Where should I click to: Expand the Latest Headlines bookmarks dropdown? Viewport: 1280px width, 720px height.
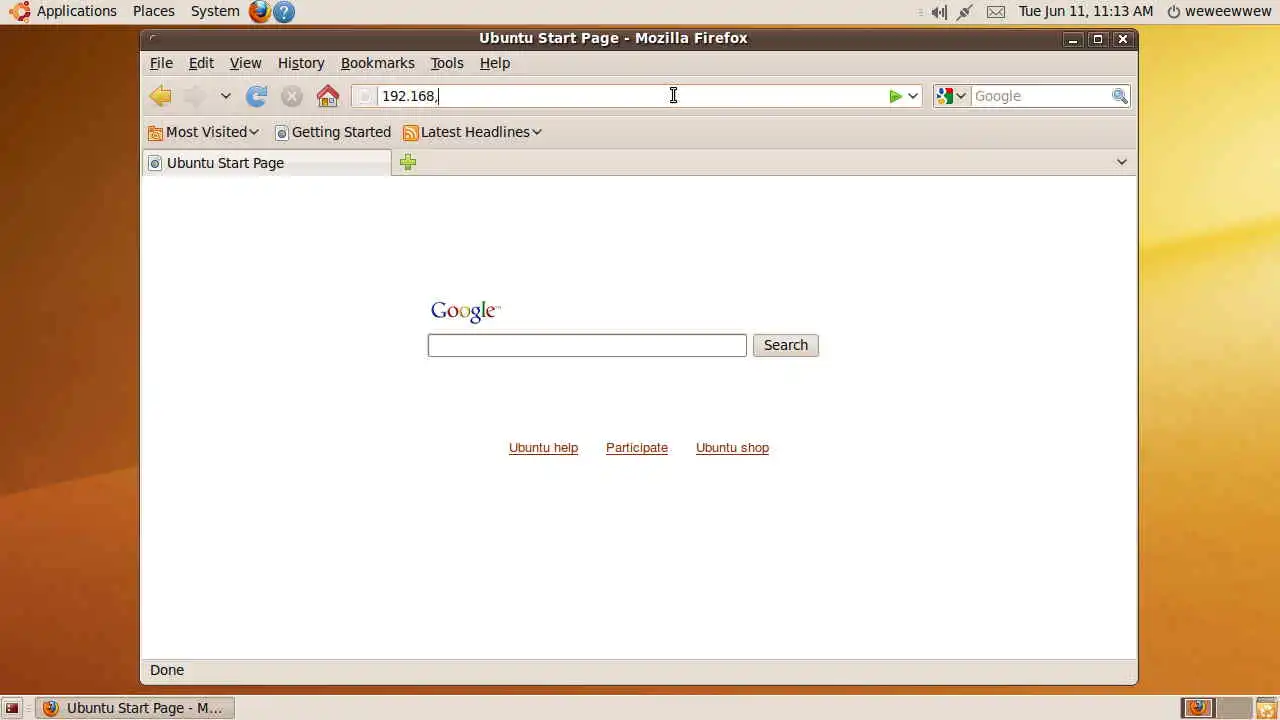click(472, 132)
